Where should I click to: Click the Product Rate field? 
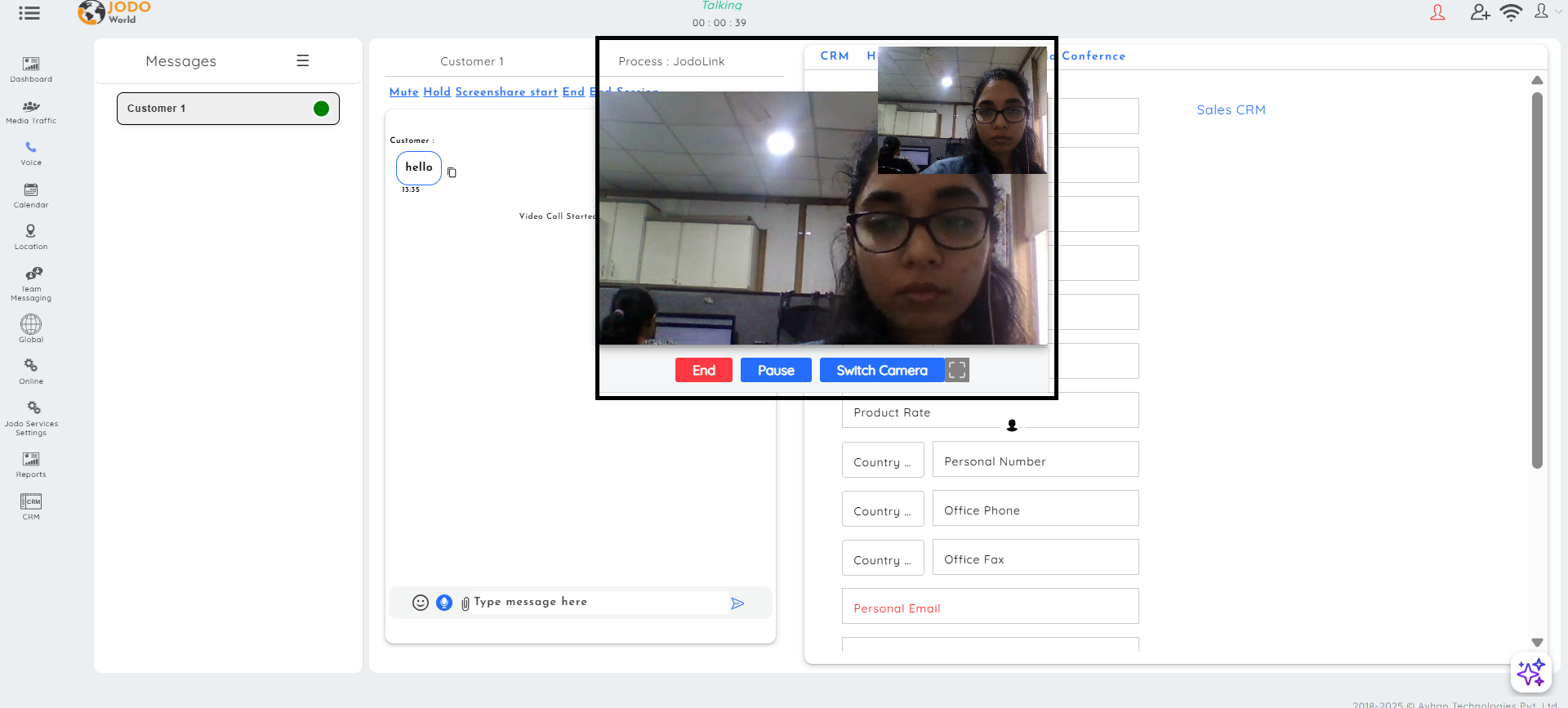coord(991,410)
